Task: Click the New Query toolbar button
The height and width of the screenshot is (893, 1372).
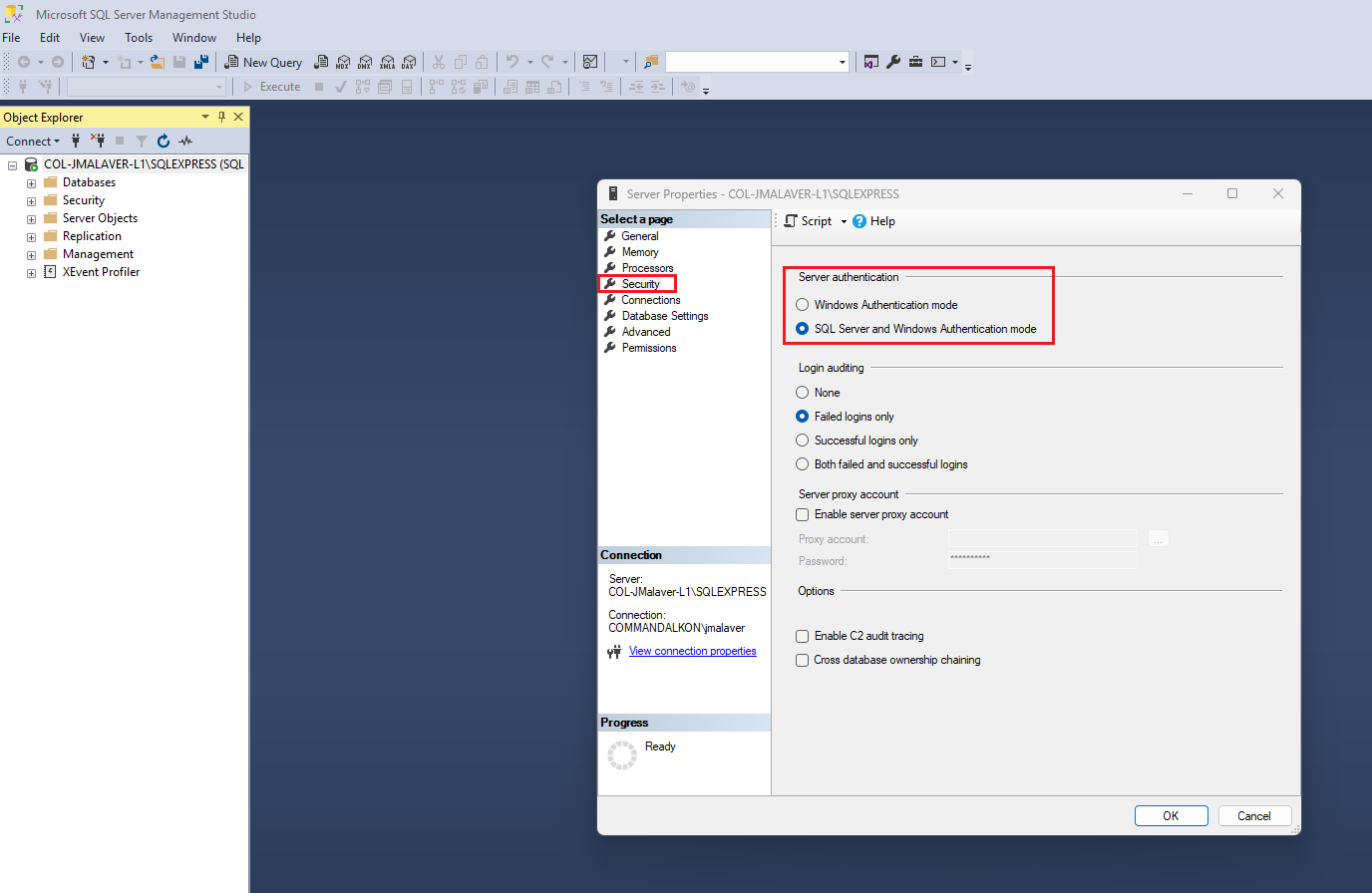Action: pos(263,62)
